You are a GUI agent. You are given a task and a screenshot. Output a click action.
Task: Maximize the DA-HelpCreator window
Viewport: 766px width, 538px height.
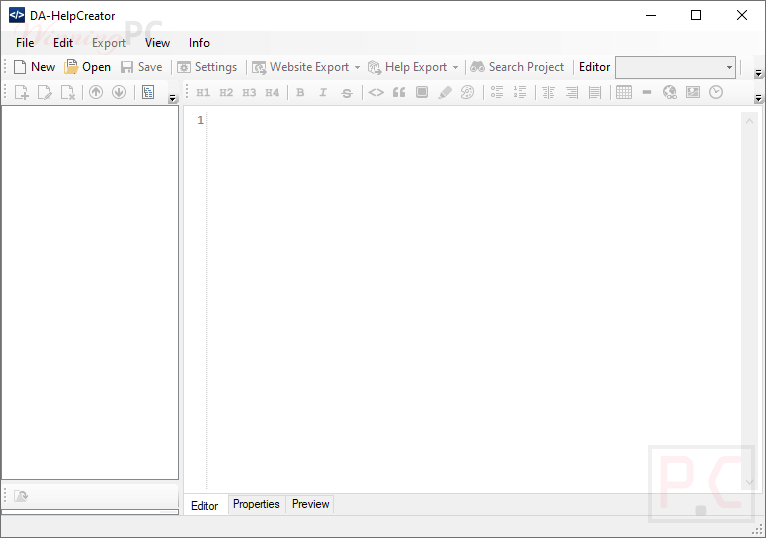[696, 16]
